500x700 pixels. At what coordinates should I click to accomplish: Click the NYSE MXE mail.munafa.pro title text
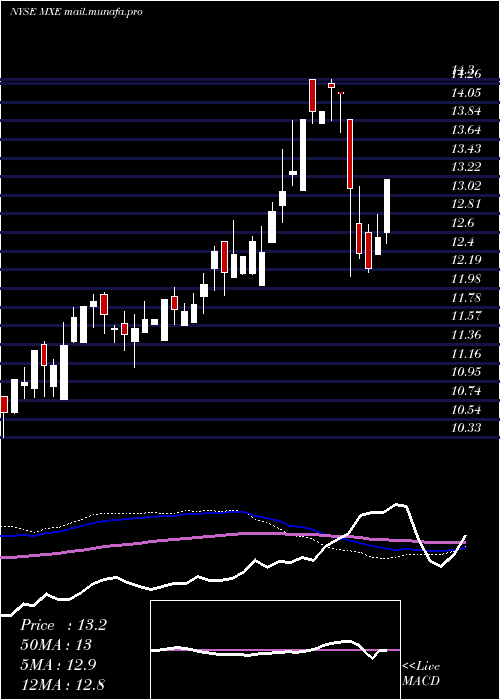[76, 12]
